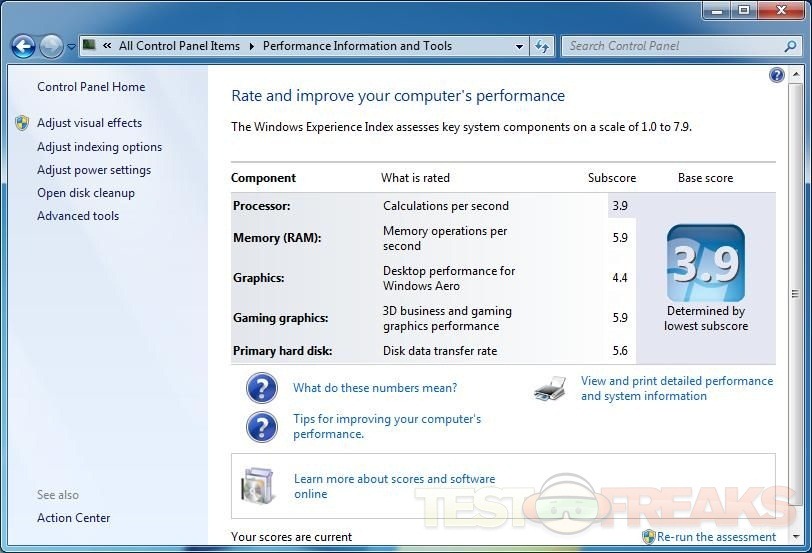Click Re-run the assessment link
Viewport: 812px width, 553px height.
(x=716, y=537)
